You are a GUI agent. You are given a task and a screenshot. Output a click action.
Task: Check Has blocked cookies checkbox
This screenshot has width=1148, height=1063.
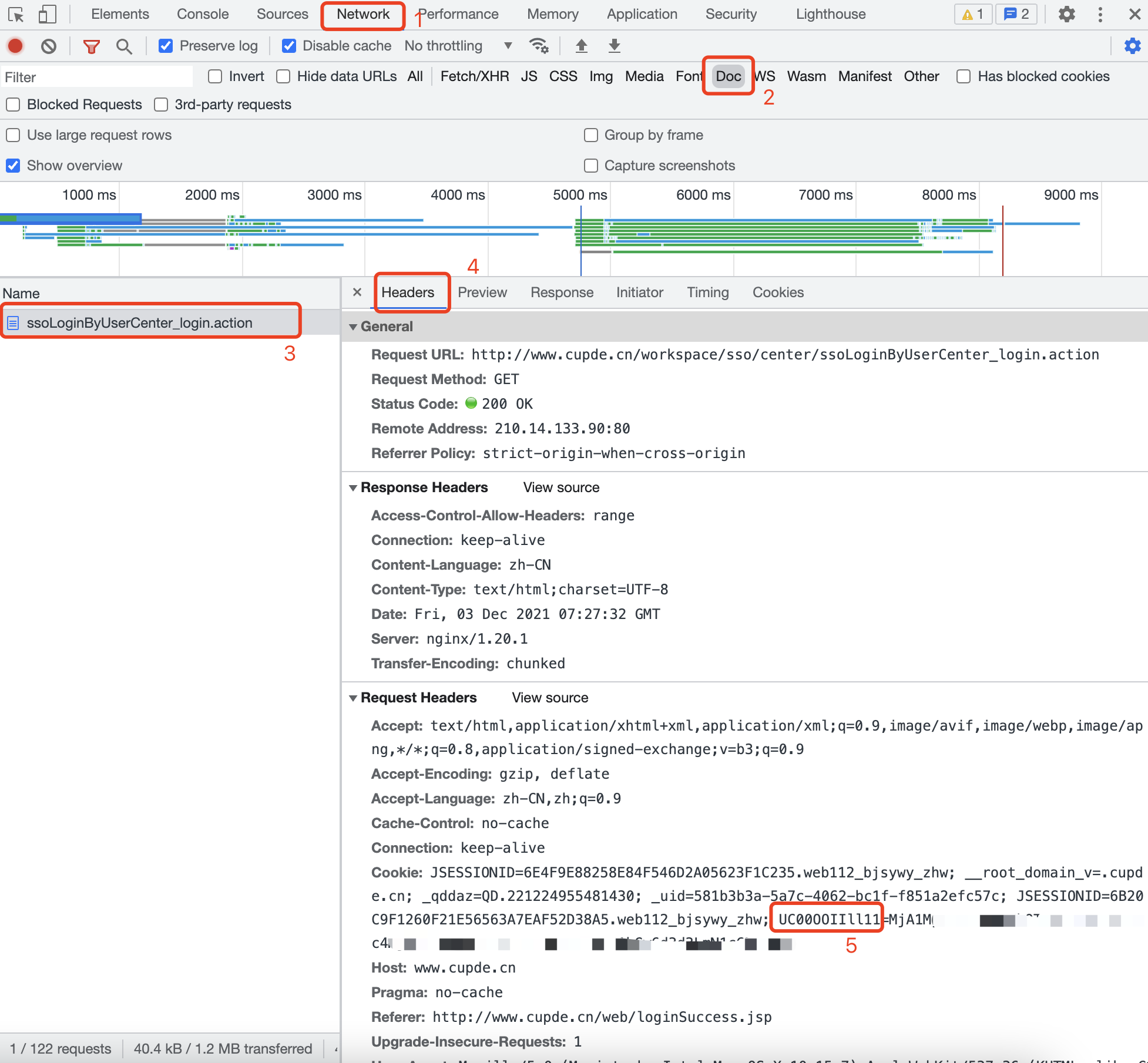[964, 76]
